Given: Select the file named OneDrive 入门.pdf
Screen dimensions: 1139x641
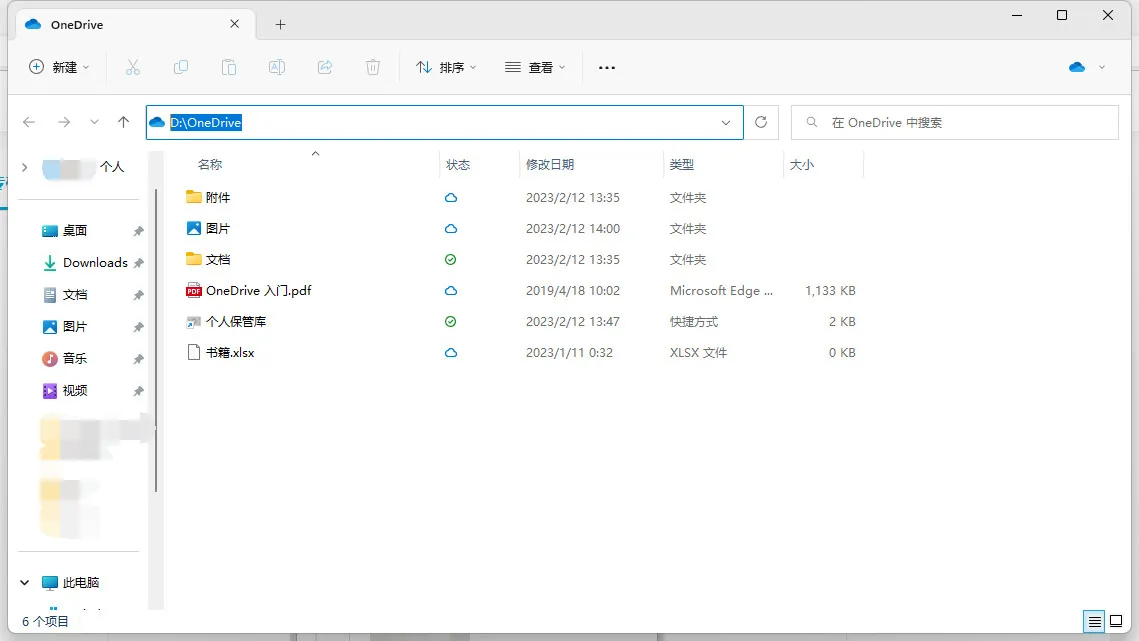Looking at the screenshot, I should click(259, 291).
